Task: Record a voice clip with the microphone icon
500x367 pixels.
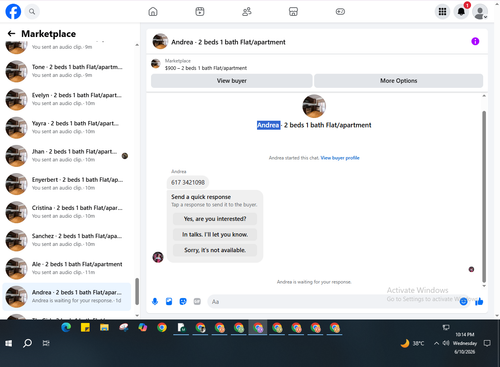Action: coord(155,302)
